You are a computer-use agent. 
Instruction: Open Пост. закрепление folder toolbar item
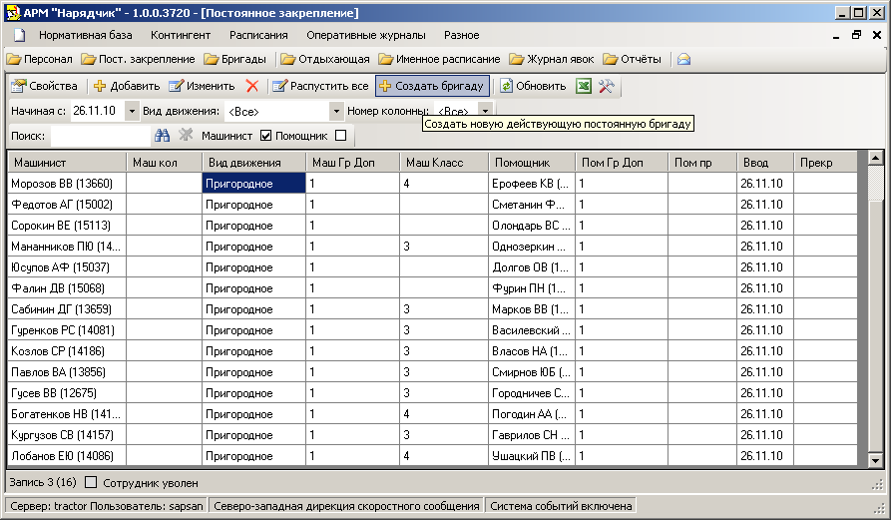tap(138, 59)
